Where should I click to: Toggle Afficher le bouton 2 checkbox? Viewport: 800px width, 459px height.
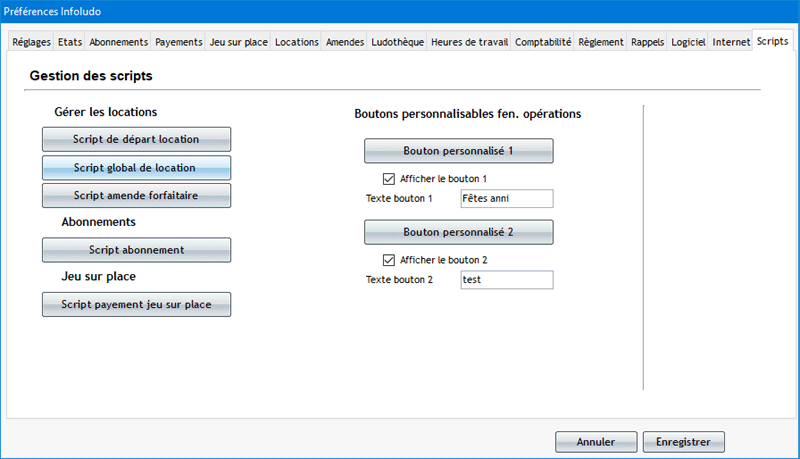390,260
